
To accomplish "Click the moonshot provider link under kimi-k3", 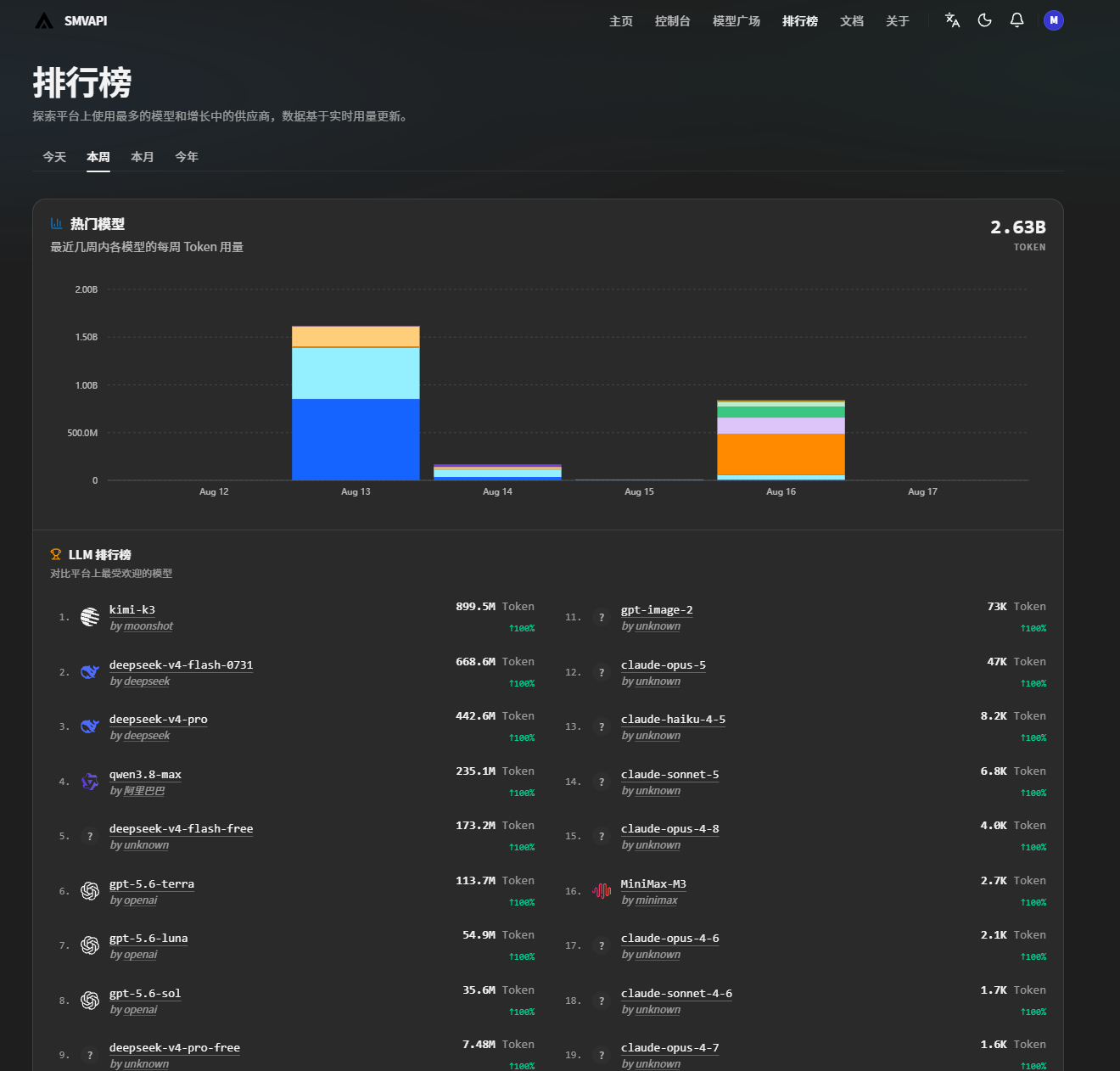I will [x=148, y=626].
